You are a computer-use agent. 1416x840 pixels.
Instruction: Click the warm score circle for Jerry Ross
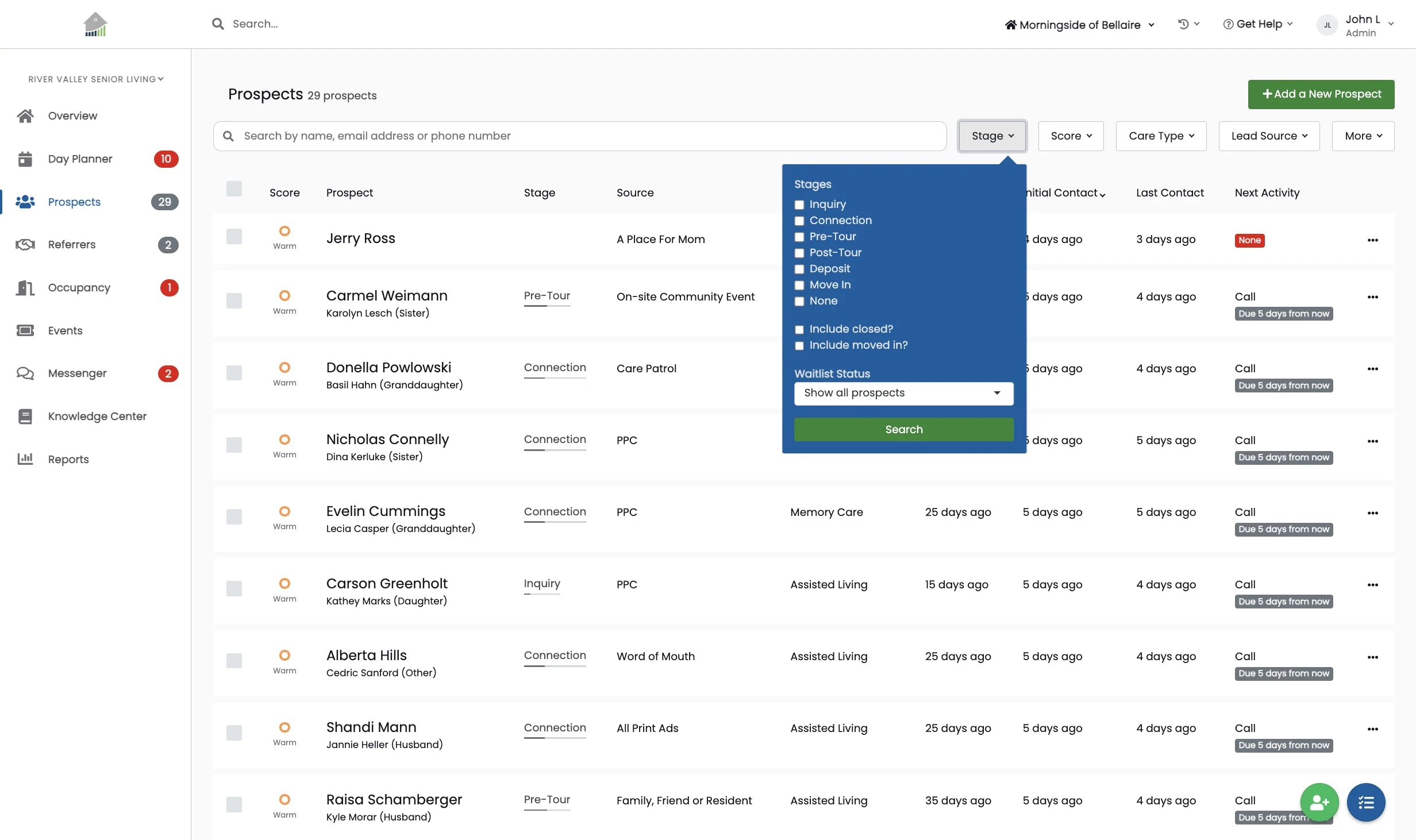284,231
